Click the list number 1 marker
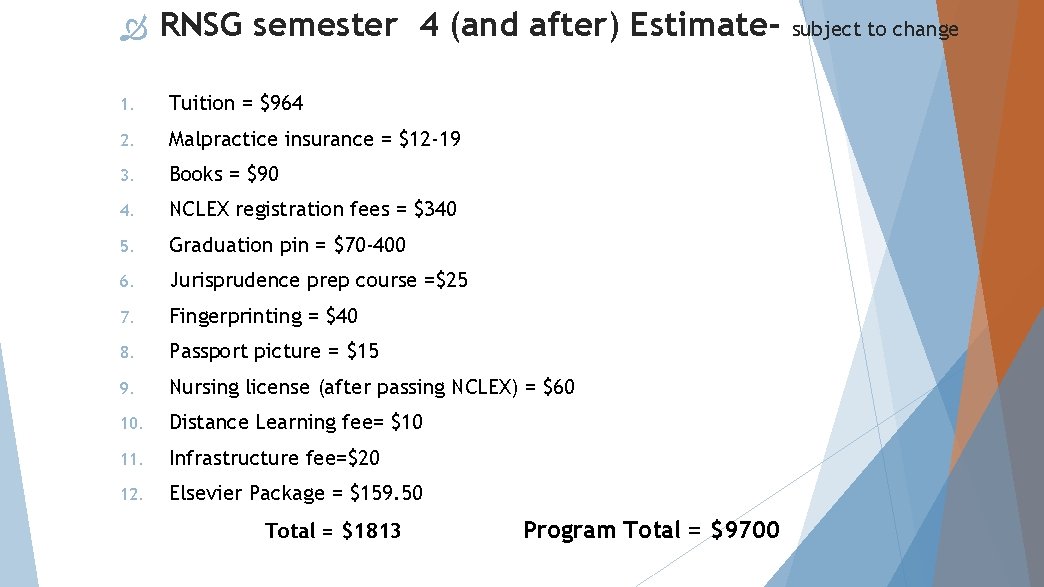Viewport: 1044px width, 587px height. 121,104
